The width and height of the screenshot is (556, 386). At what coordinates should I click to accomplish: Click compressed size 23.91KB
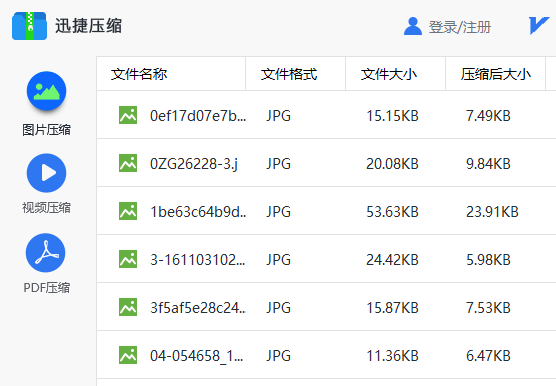coord(492,212)
